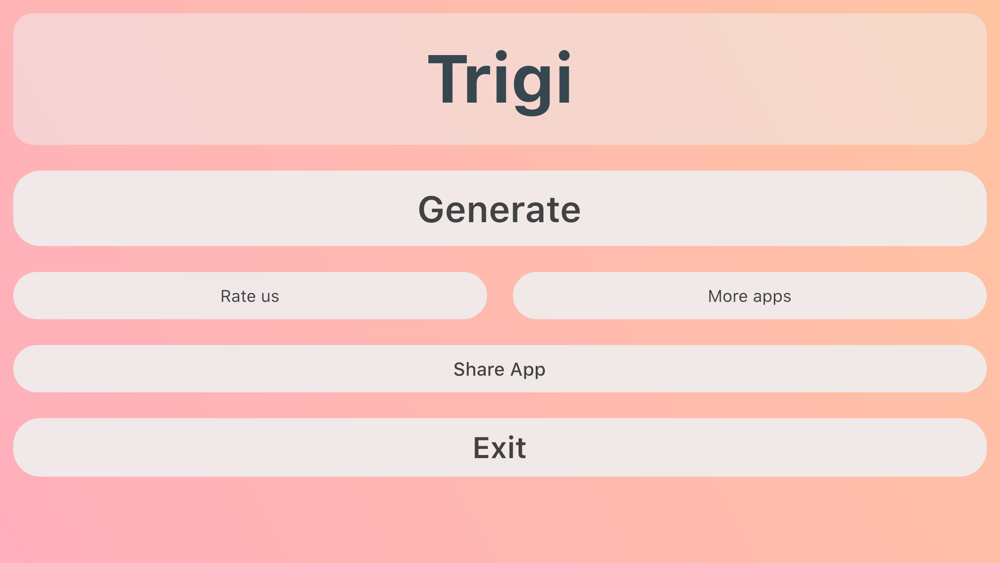Browse other apps via More apps
This screenshot has height=563, width=1000.
pos(750,296)
